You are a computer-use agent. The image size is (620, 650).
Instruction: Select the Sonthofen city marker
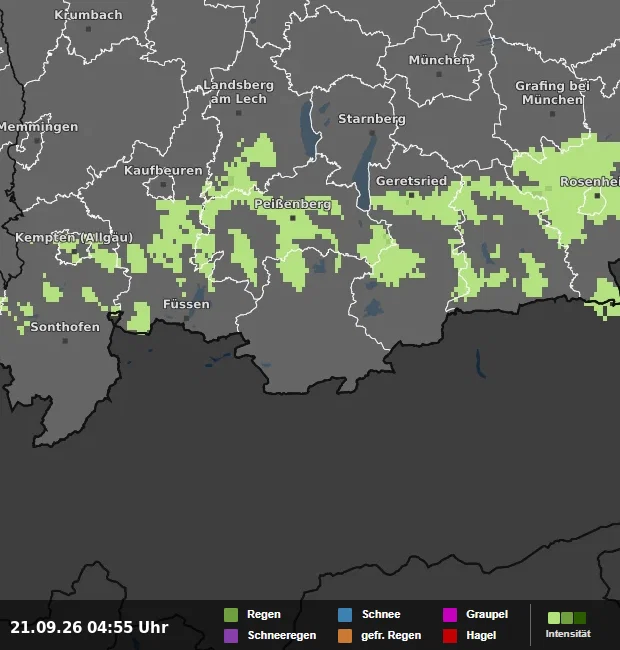65,341
